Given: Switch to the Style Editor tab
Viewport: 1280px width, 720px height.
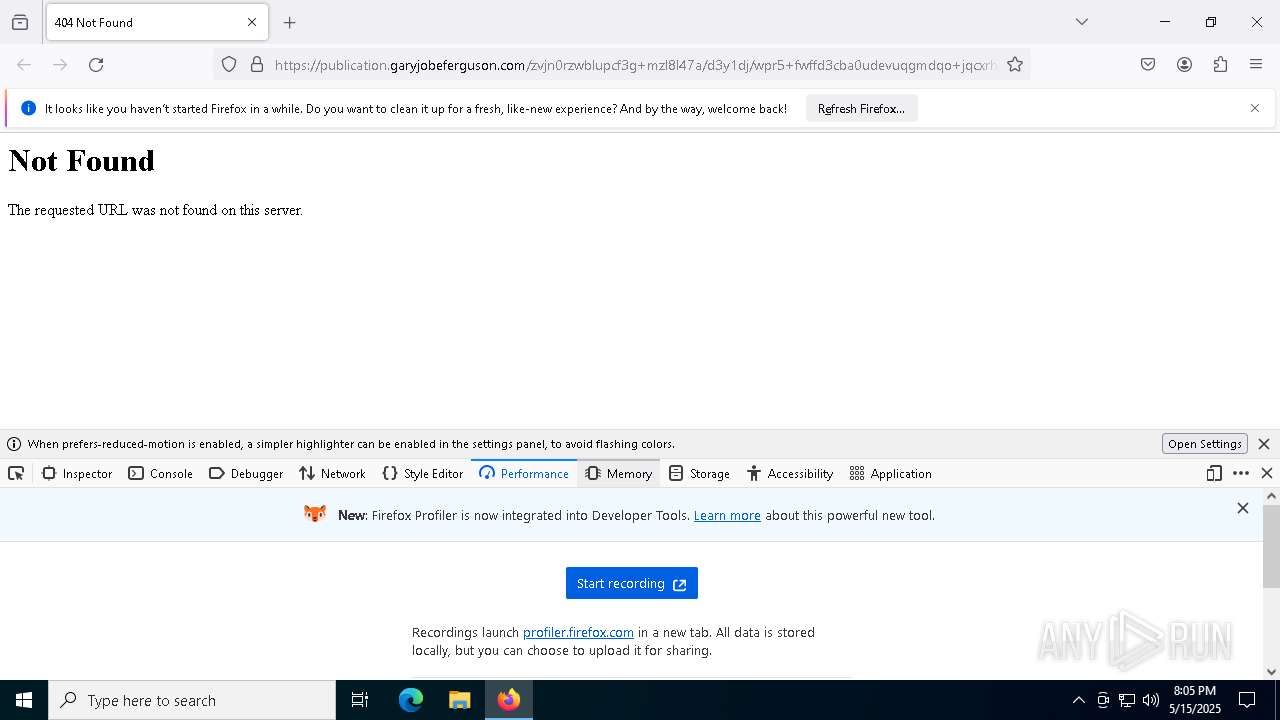Looking at the screenshot, I should pos(423,474).
